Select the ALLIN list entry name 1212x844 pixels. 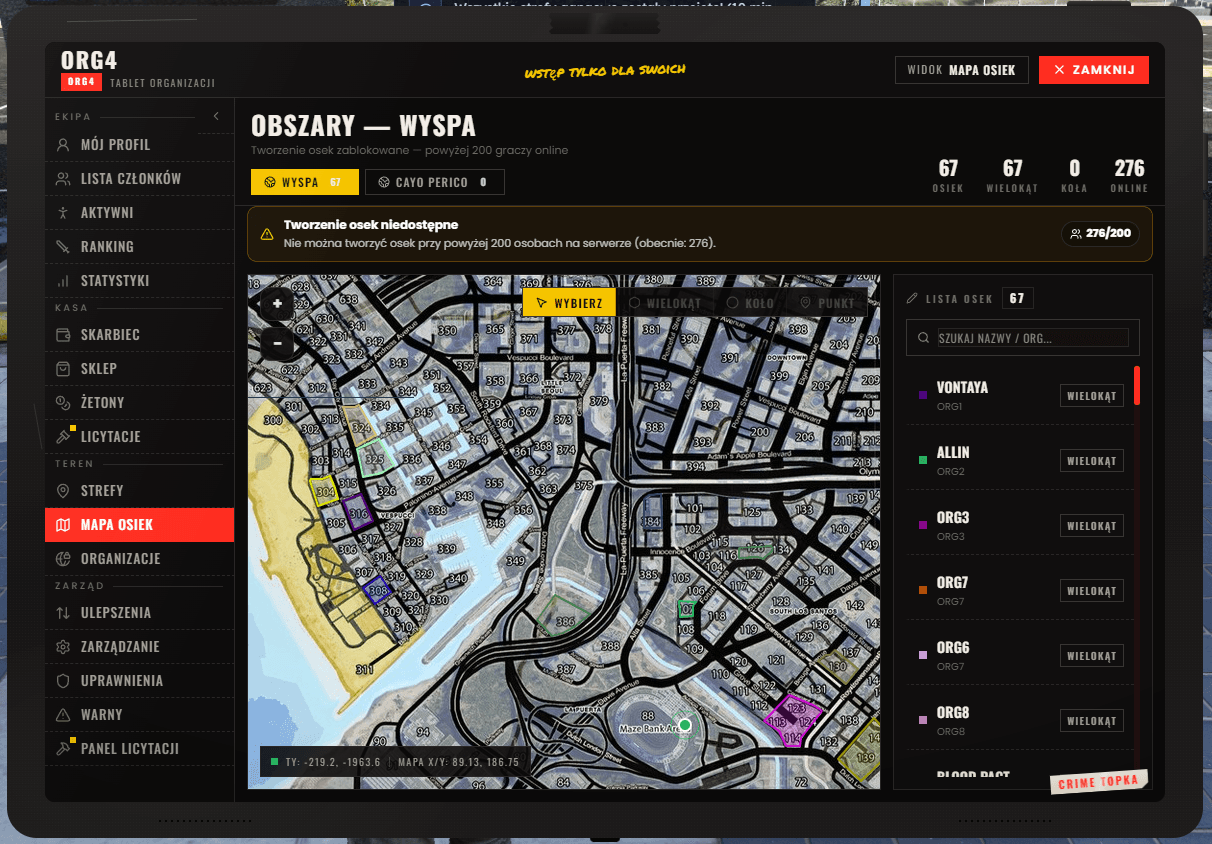(953, 452)
